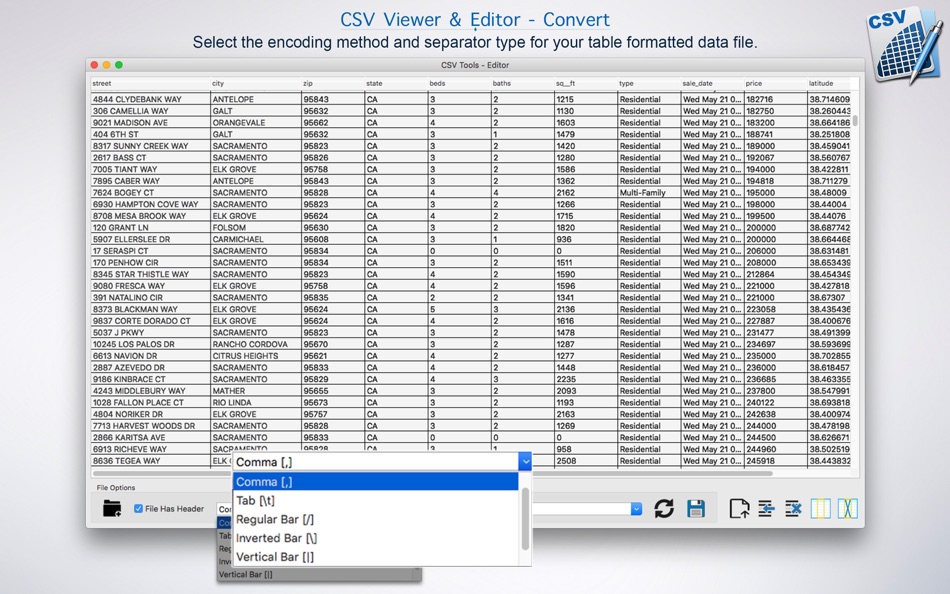Save the file using the floppy disk icon

[x=696, y=509]
